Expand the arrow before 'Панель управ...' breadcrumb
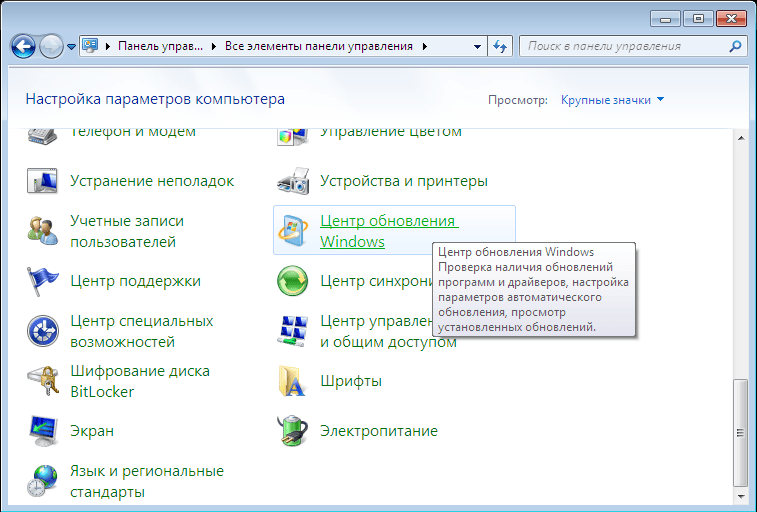 [x=108, y=46]
